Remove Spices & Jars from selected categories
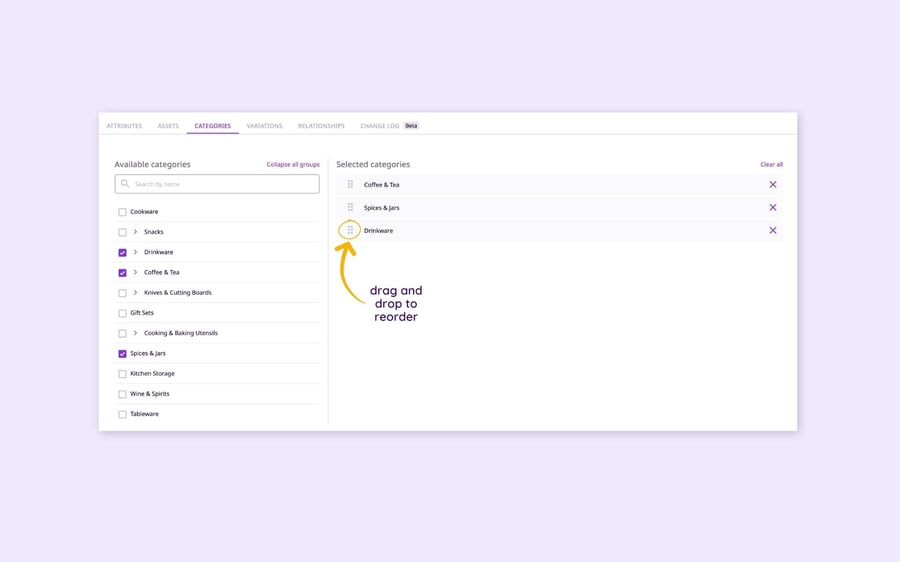 (x=773, y=207)
